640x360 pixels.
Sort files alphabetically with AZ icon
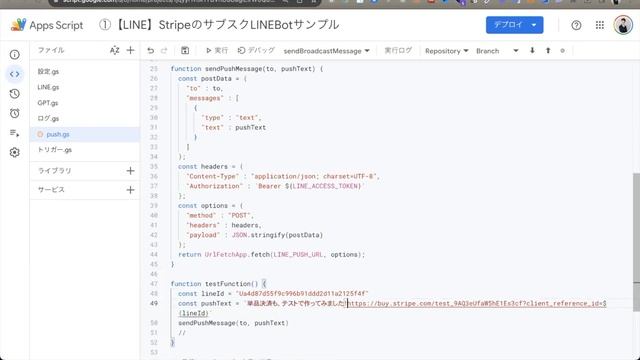click(x=114, y=50)
